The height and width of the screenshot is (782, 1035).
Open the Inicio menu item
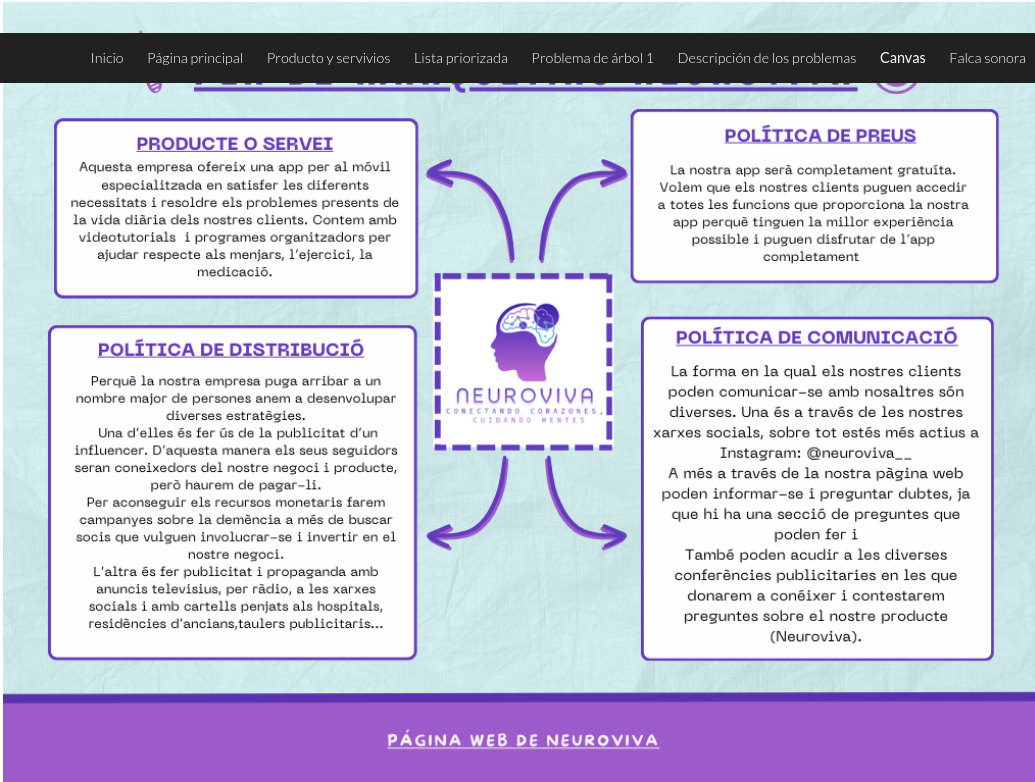(107, 58)
